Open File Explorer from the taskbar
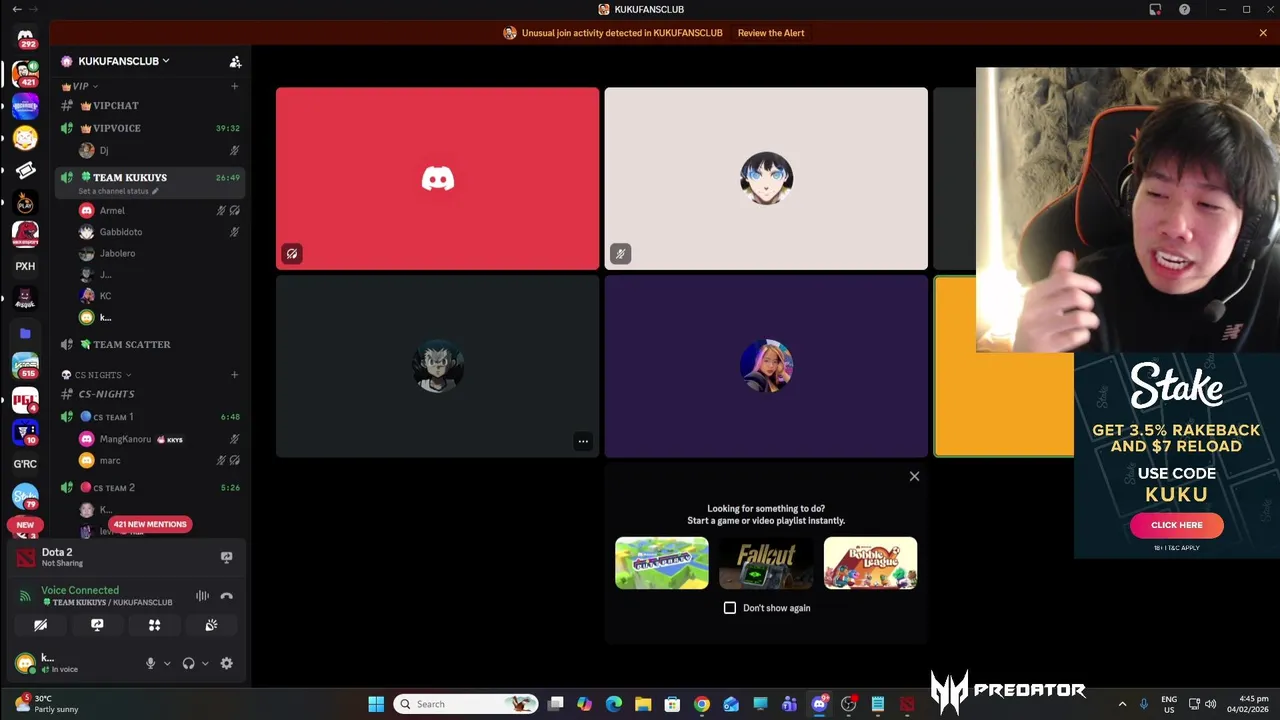 pos(643,704)
